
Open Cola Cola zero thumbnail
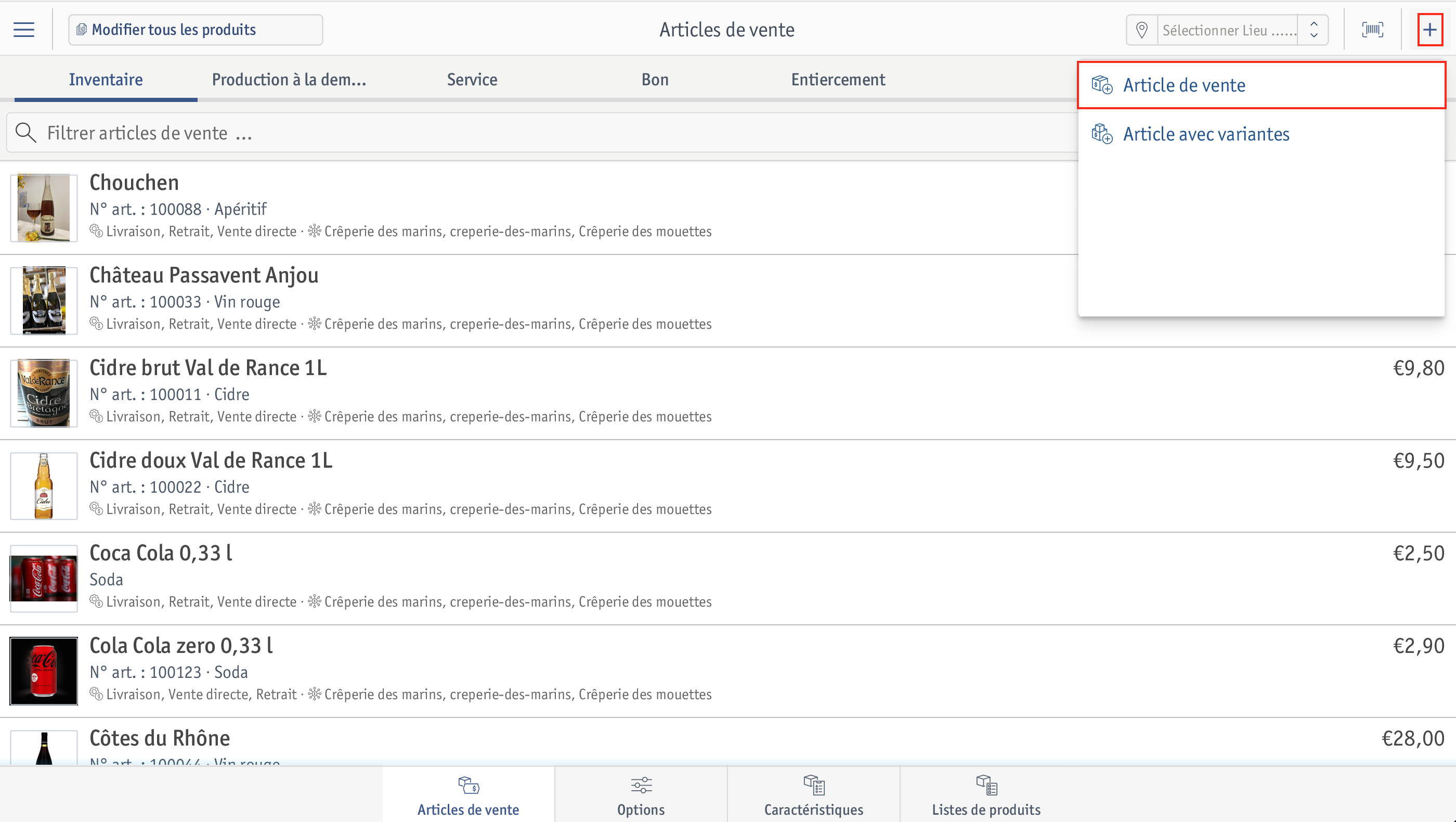point(44,671)
